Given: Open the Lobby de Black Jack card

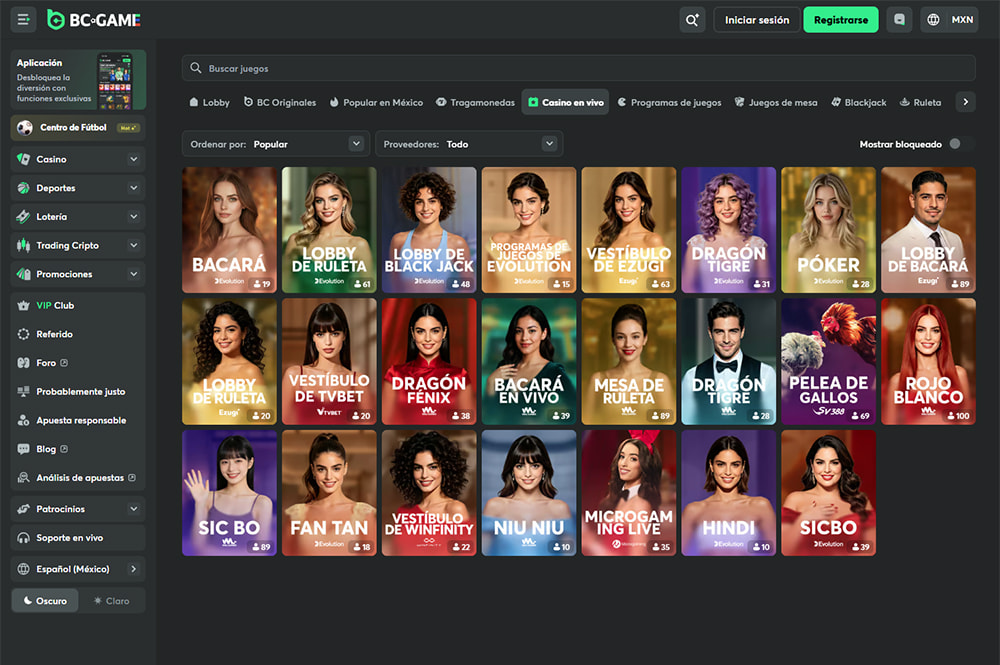Looking at the screenshot, I should (429, 230).
